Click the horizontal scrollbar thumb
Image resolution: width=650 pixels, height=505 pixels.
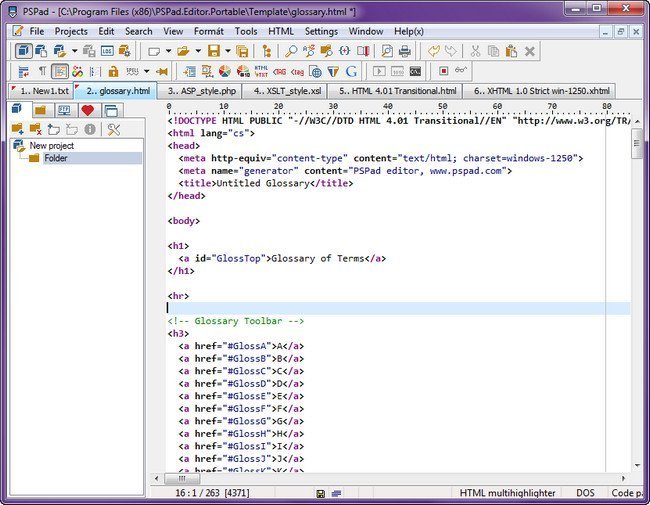182,478
